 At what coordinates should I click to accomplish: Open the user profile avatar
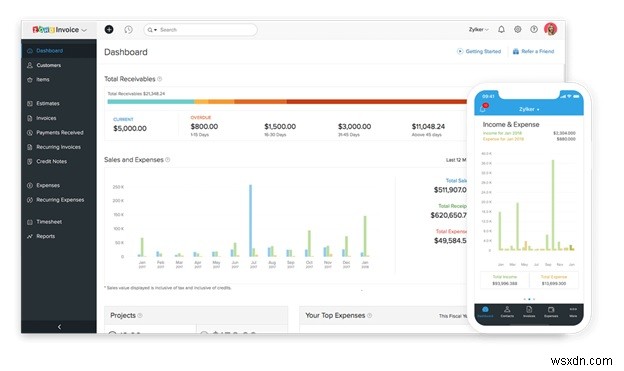coord(551,29)
